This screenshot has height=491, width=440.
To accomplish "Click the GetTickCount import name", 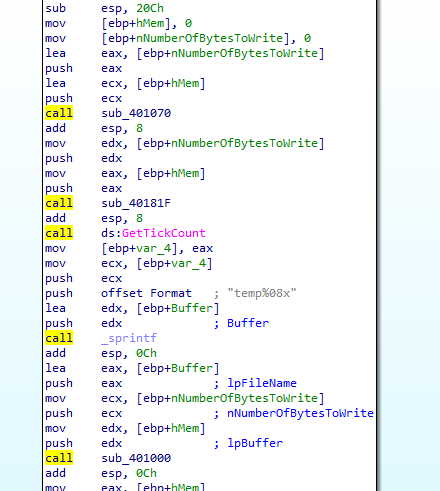I will pos(164,233).
